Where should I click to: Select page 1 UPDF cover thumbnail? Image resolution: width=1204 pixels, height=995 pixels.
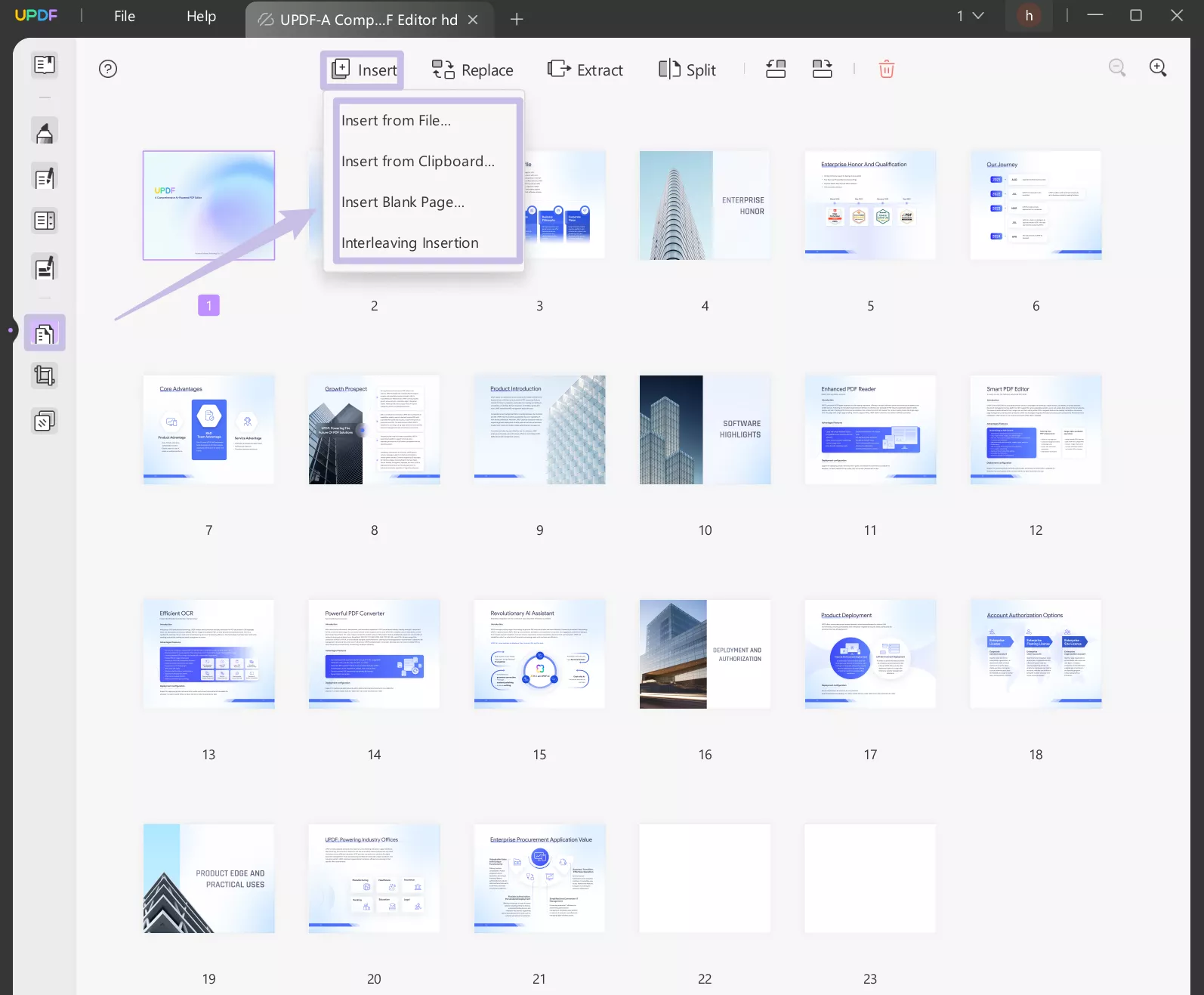pyautogui.click(x=209, y=205)
